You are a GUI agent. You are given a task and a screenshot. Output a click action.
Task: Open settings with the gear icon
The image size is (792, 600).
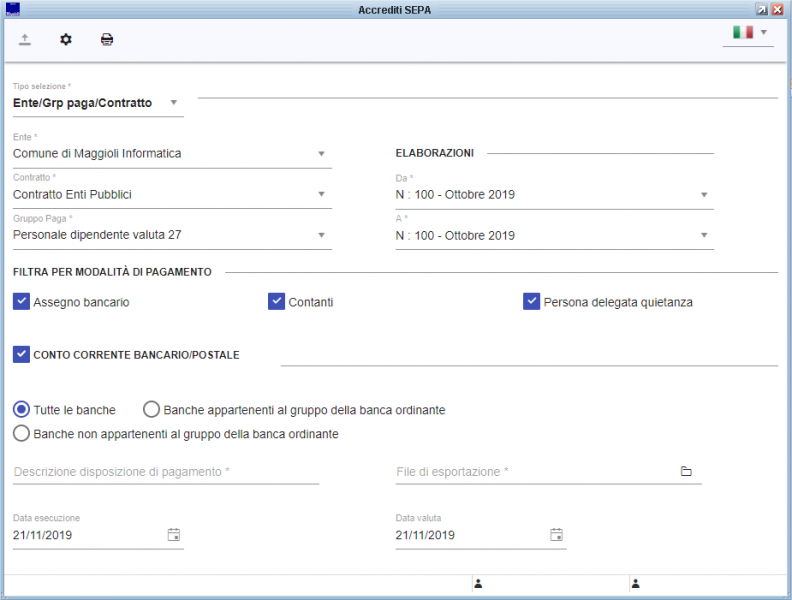click(x=66, y=40)
